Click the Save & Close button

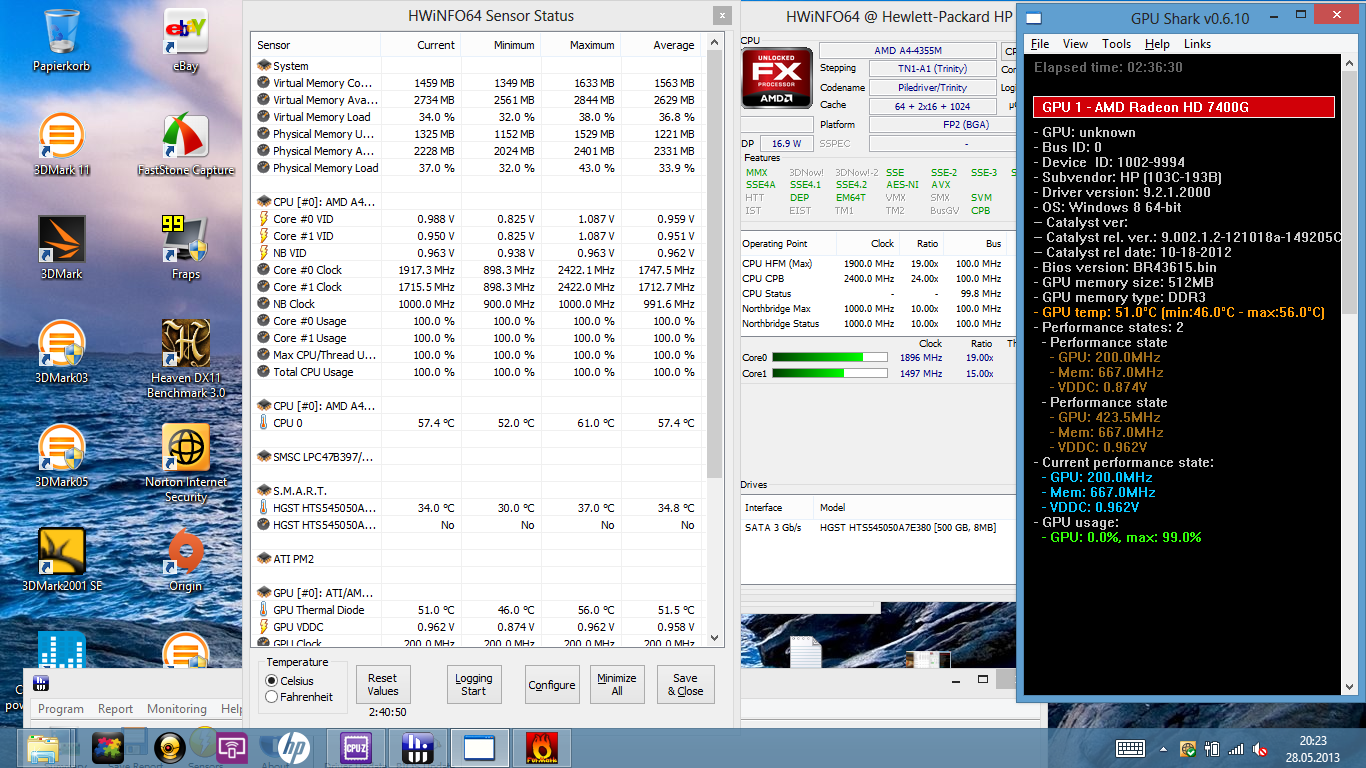click(x=686, y=685)
